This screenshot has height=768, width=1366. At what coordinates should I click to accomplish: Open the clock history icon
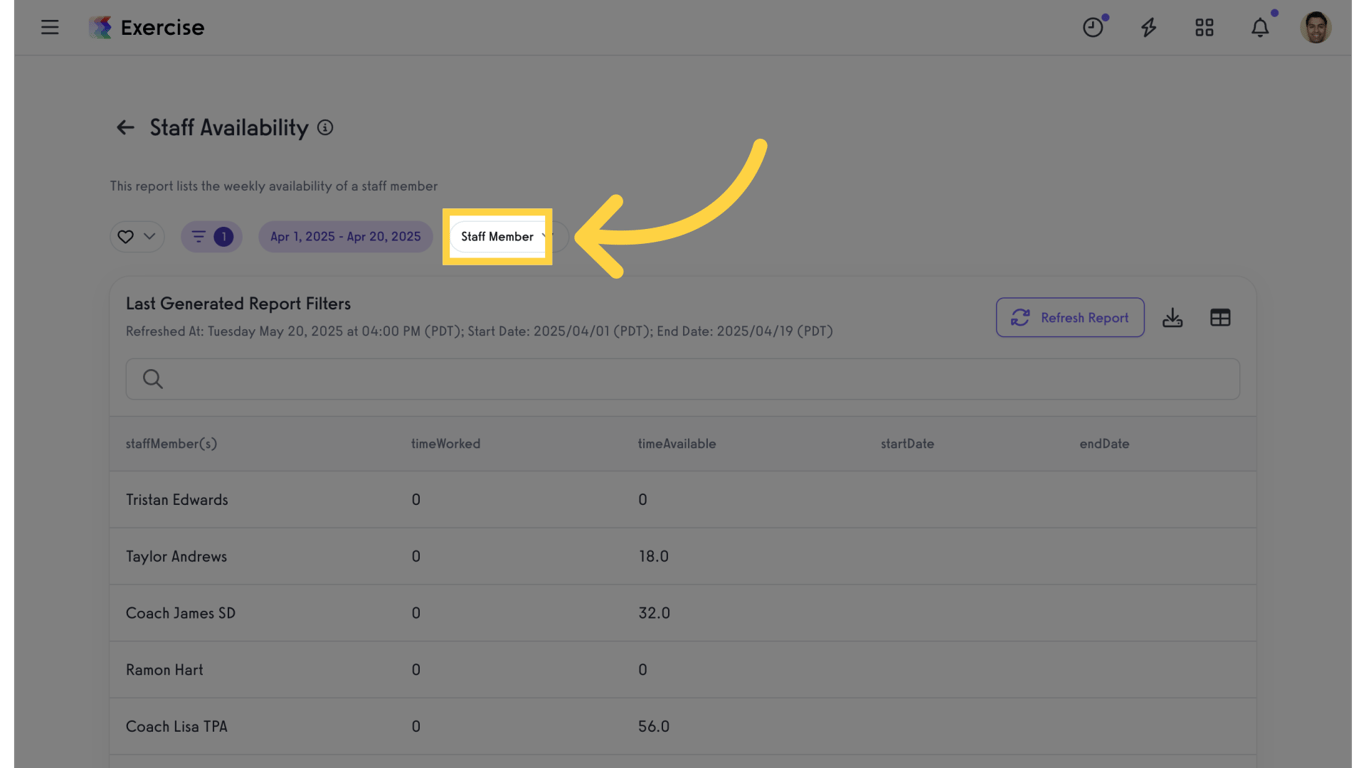pos(1093,27)
